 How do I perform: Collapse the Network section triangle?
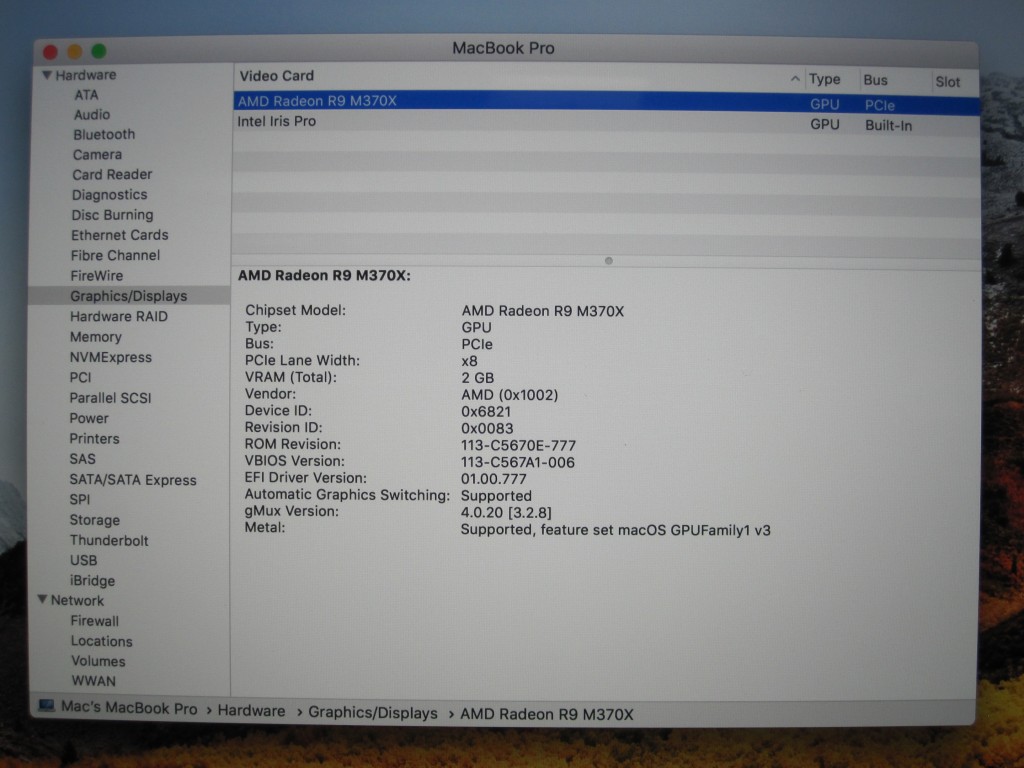(x=42, y=600)
